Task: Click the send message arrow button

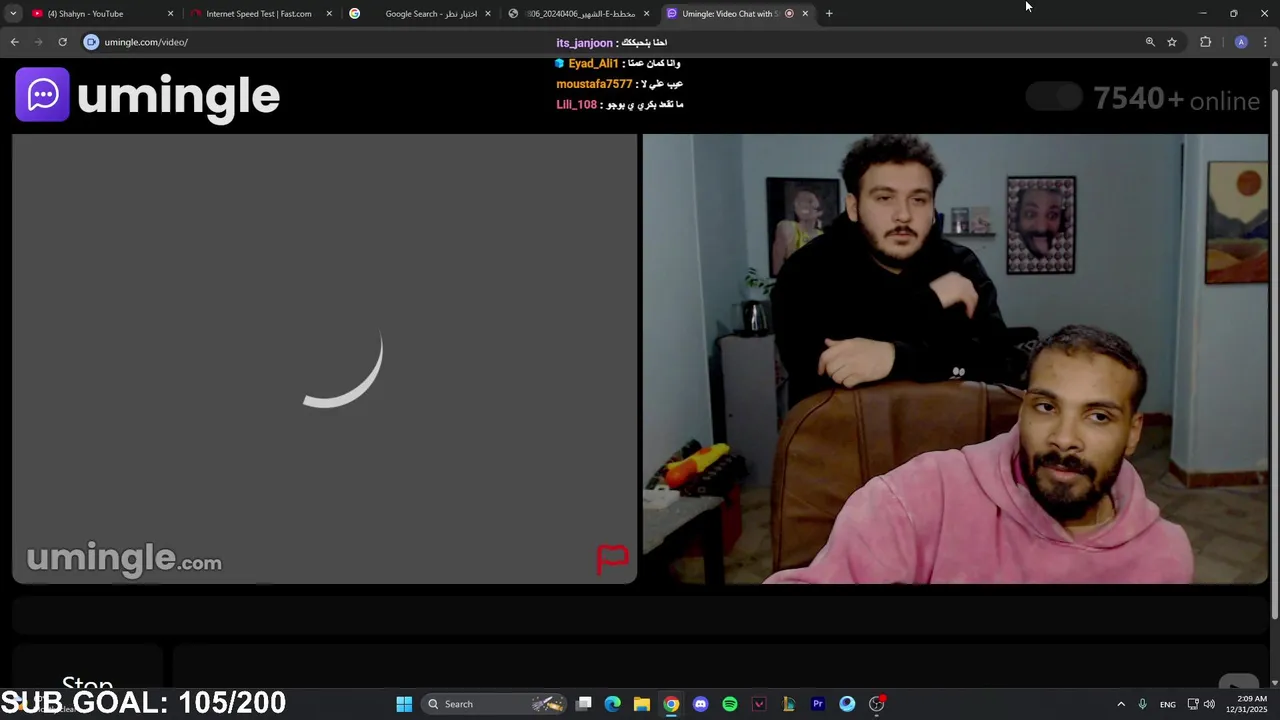Action: click(1238, 682)
